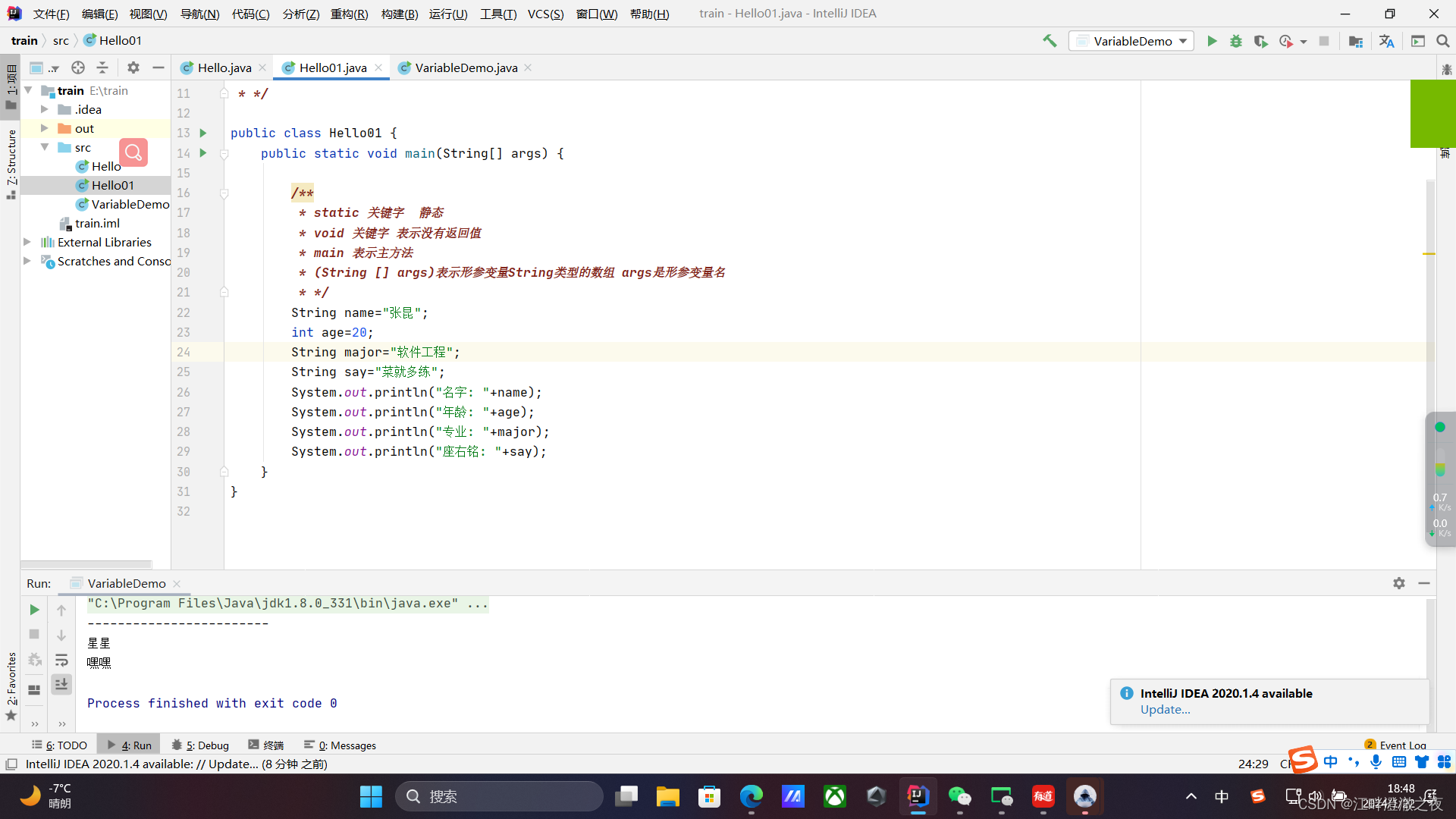Expand Scratches and Consoles node
Image resolution: width=1456 pixels, height=819 pixels.
27,261
